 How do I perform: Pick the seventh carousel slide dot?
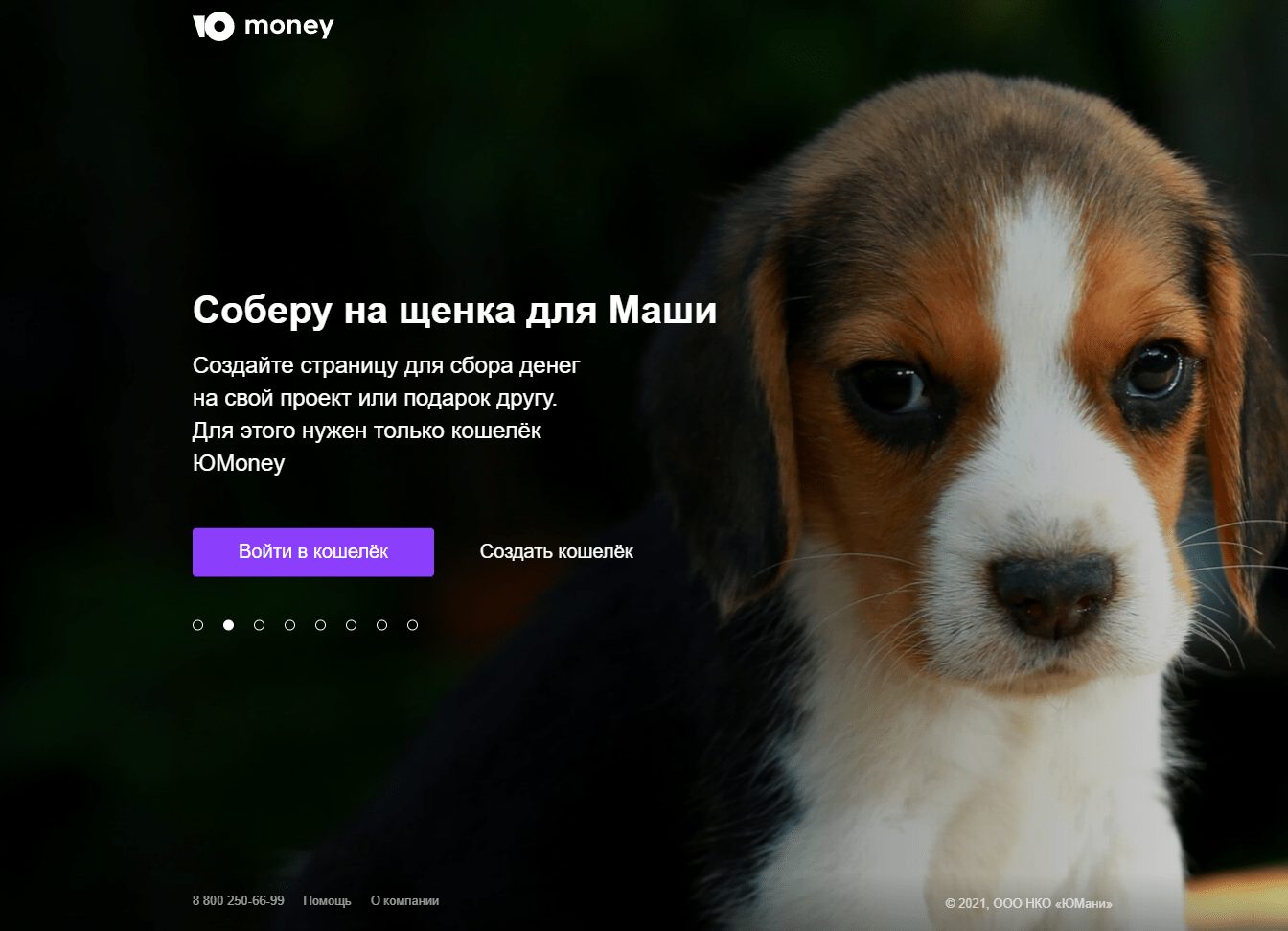pyautogui.click(x=382, y=625)
